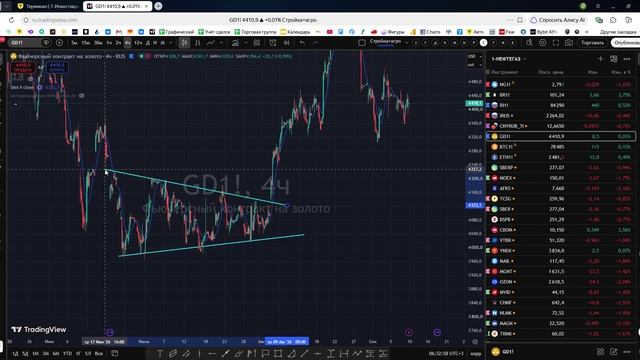Add a symbol to the watchlist with plus
Viewport: 640px width, 360px height.
click(x=600, y=59)
